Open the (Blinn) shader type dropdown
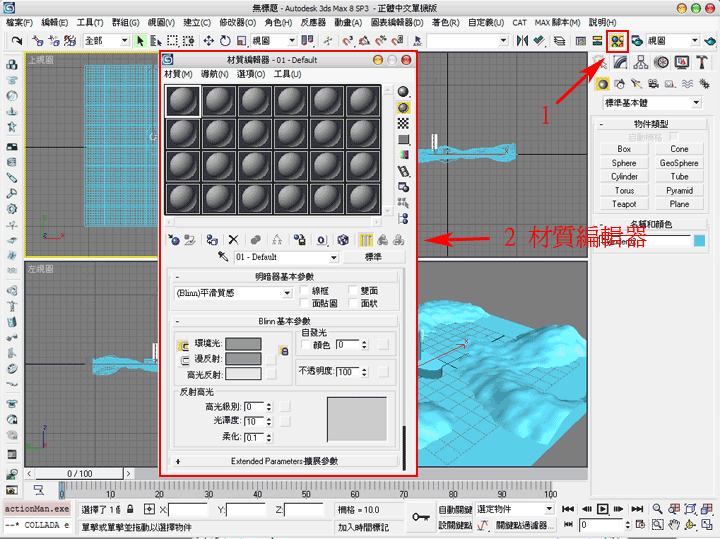 [x=287, y=293]
